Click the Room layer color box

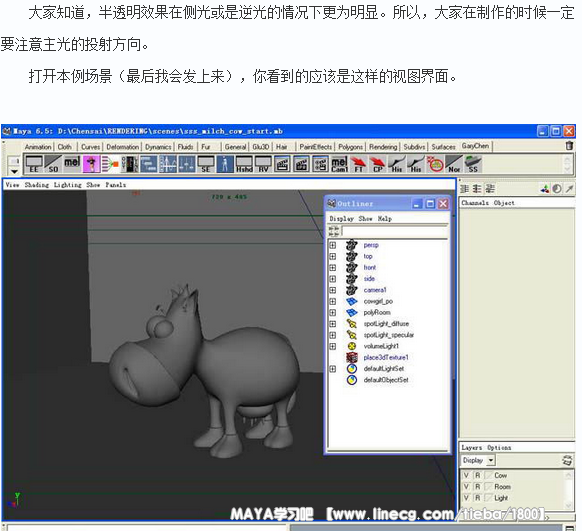[x=488, y=486]
